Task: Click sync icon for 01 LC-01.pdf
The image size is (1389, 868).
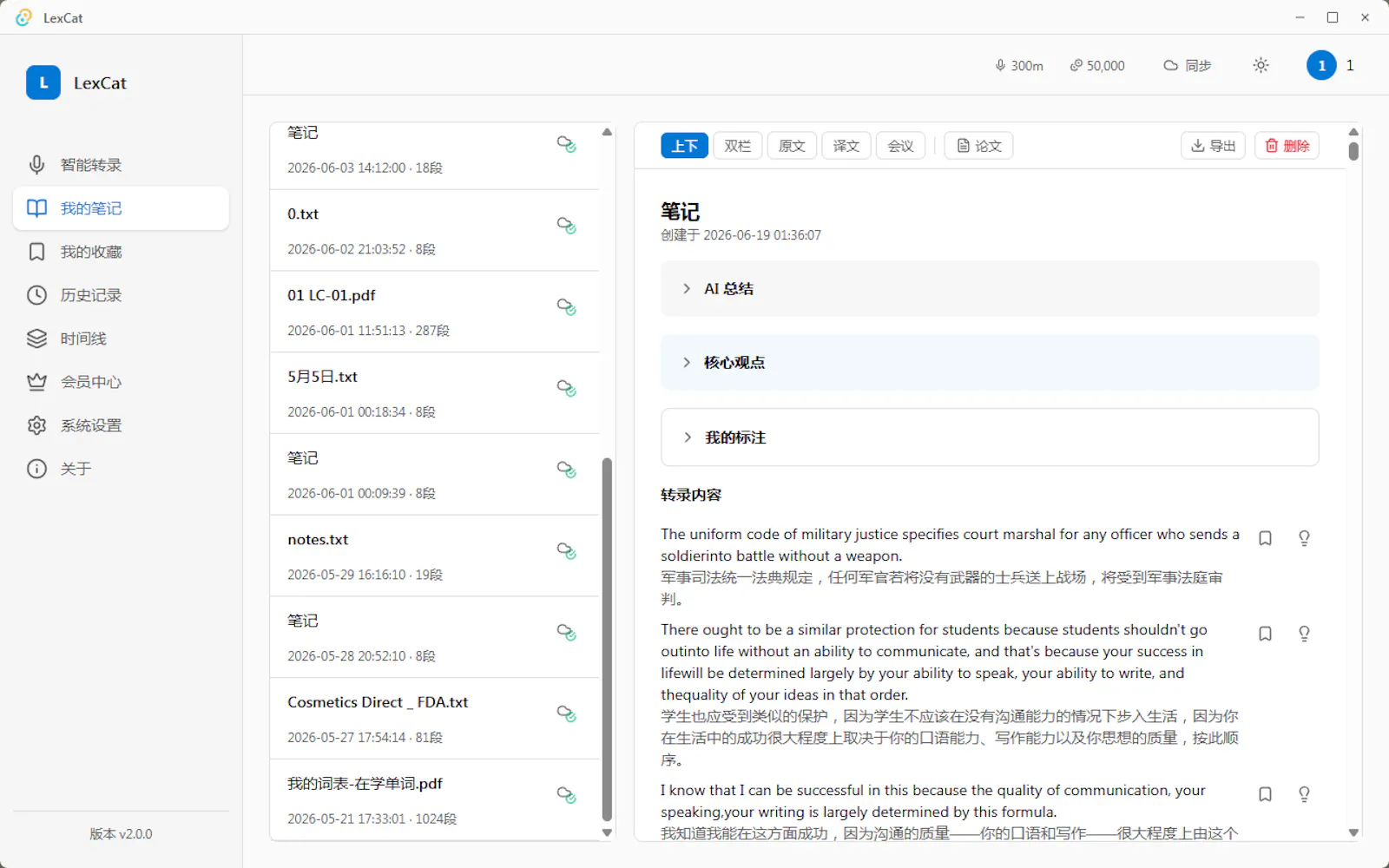Action: (567, 307)
